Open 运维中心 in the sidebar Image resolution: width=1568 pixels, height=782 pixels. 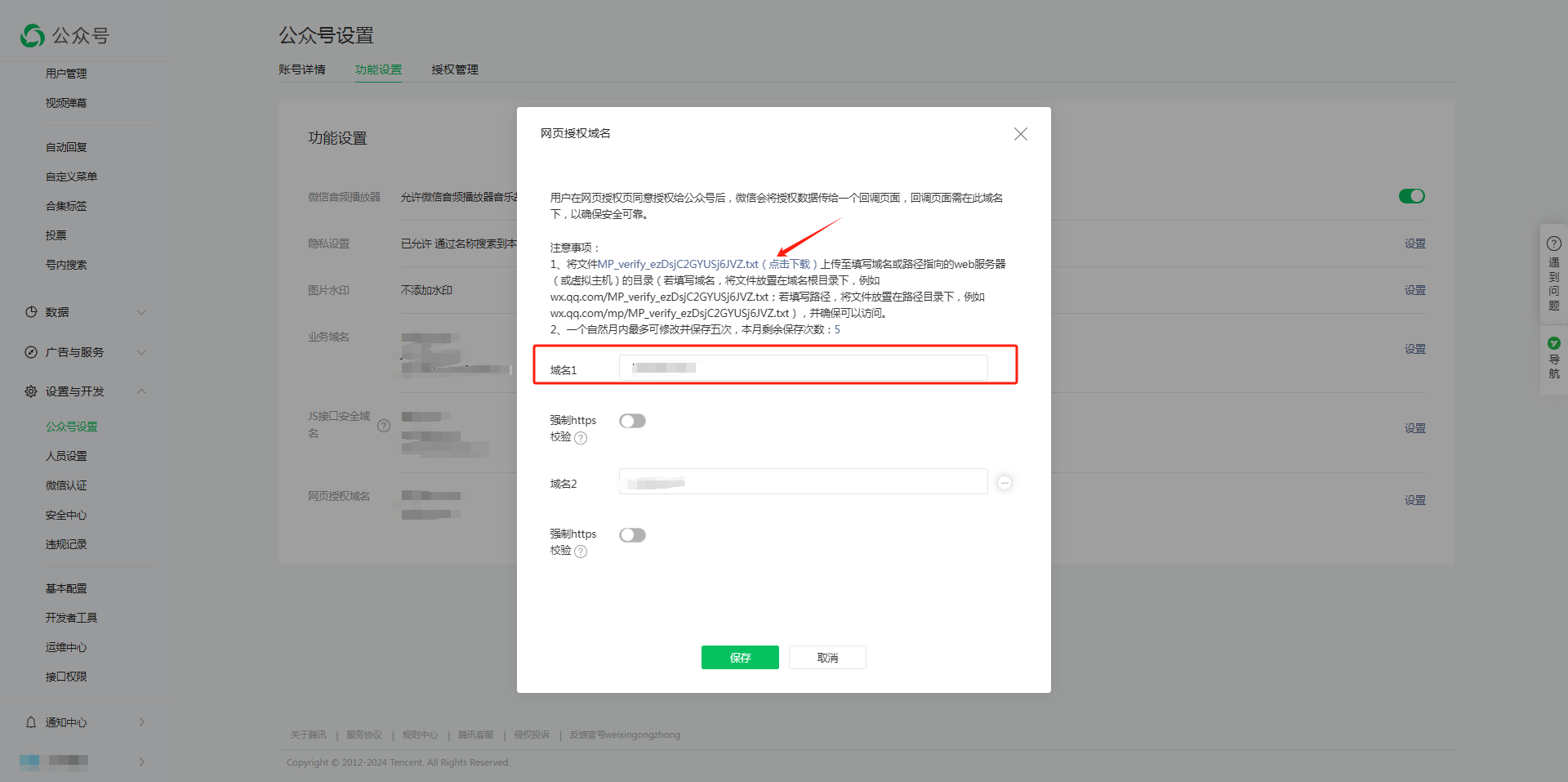point(66,647)
